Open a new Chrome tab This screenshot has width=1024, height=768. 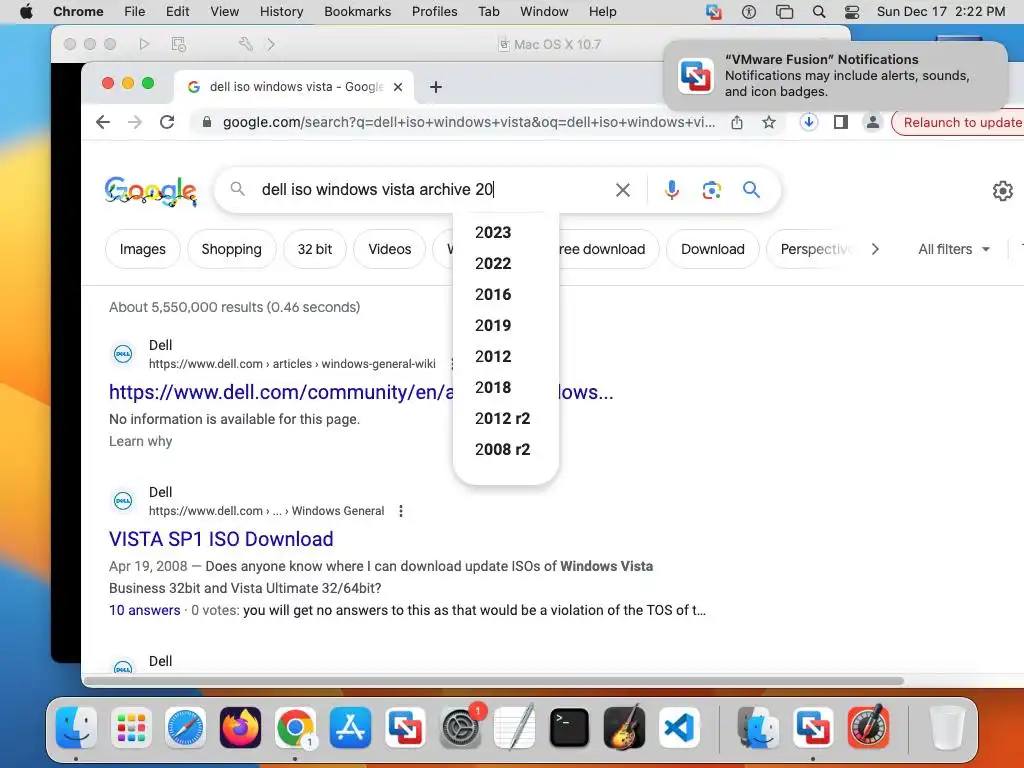pos(436,87)
